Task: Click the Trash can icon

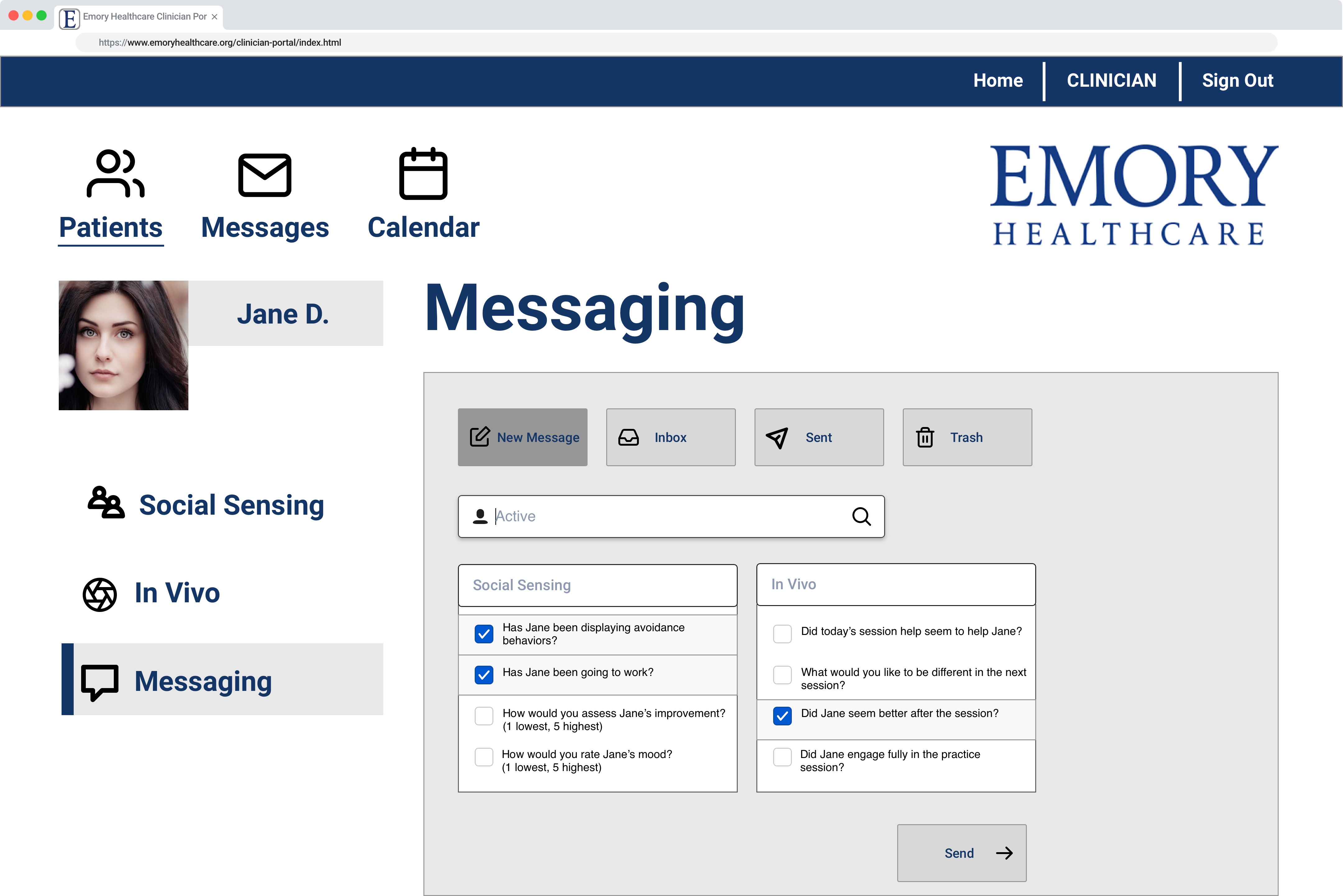Action: (x=925, y=437)
